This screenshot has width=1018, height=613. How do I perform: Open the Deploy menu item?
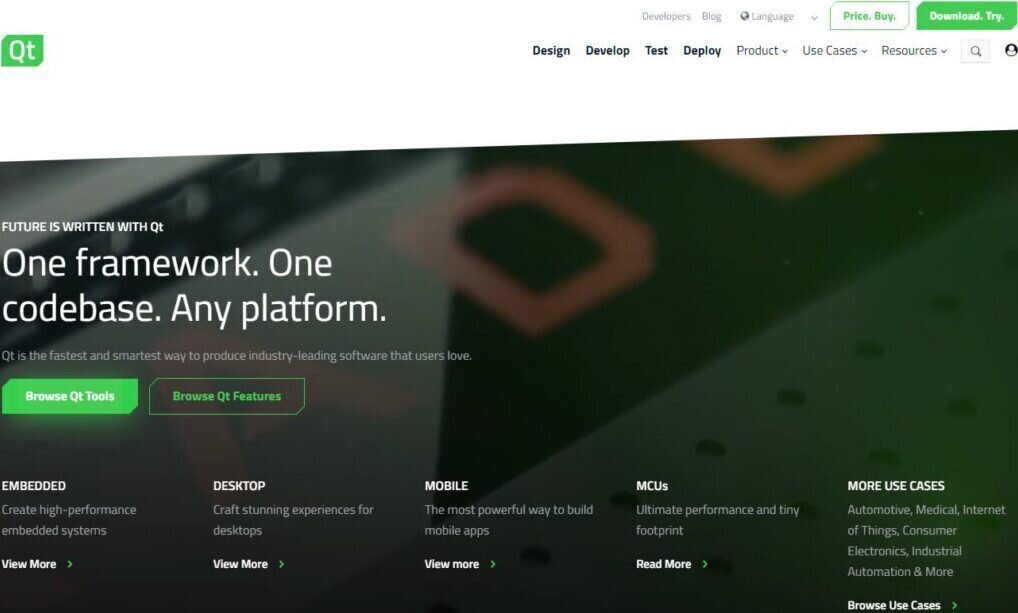point(702,51)
